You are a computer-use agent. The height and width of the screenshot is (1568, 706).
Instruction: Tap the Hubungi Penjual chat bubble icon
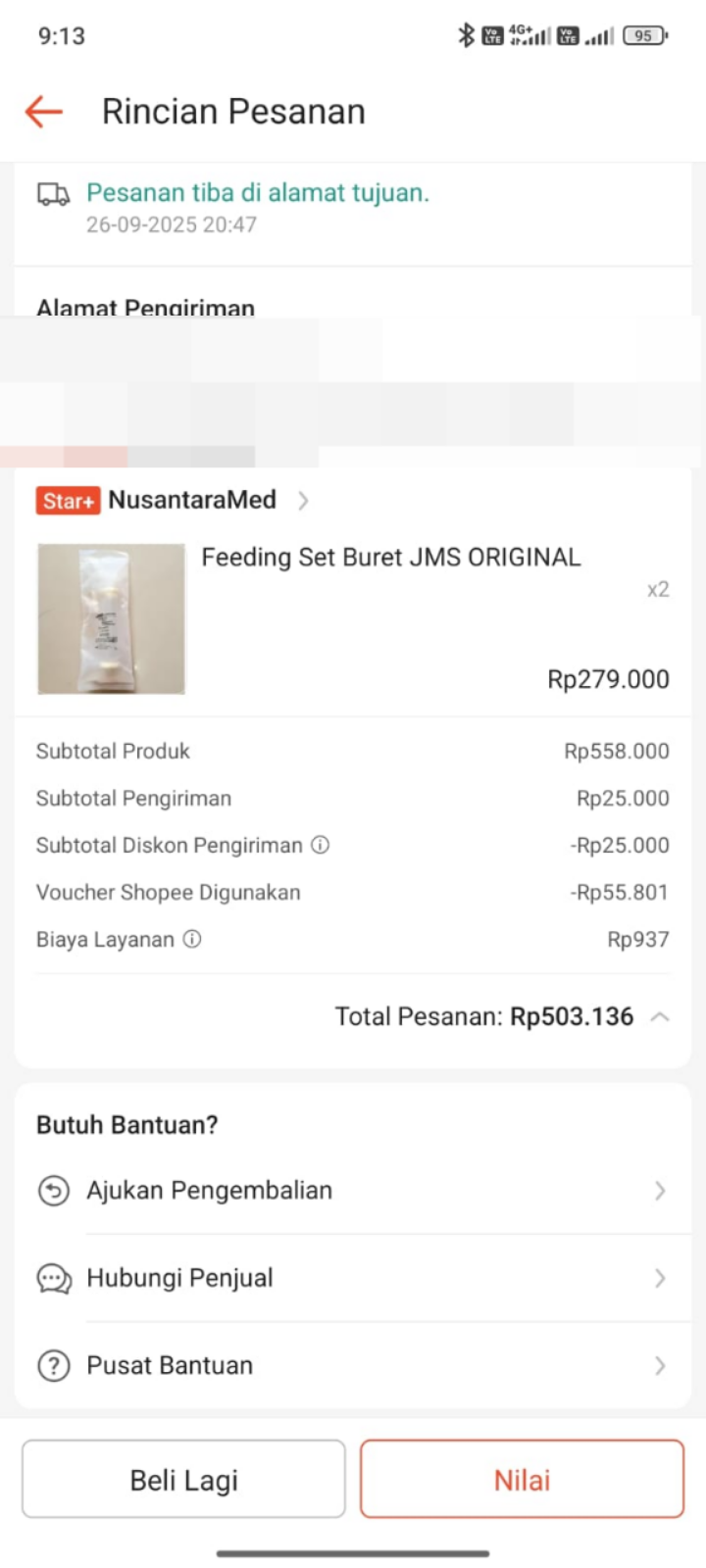pos(54,1278)
